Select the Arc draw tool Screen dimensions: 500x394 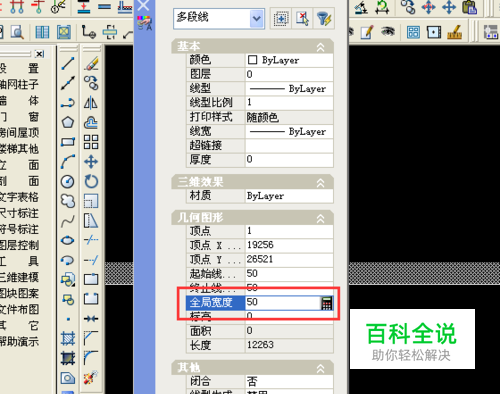point(68,162)
